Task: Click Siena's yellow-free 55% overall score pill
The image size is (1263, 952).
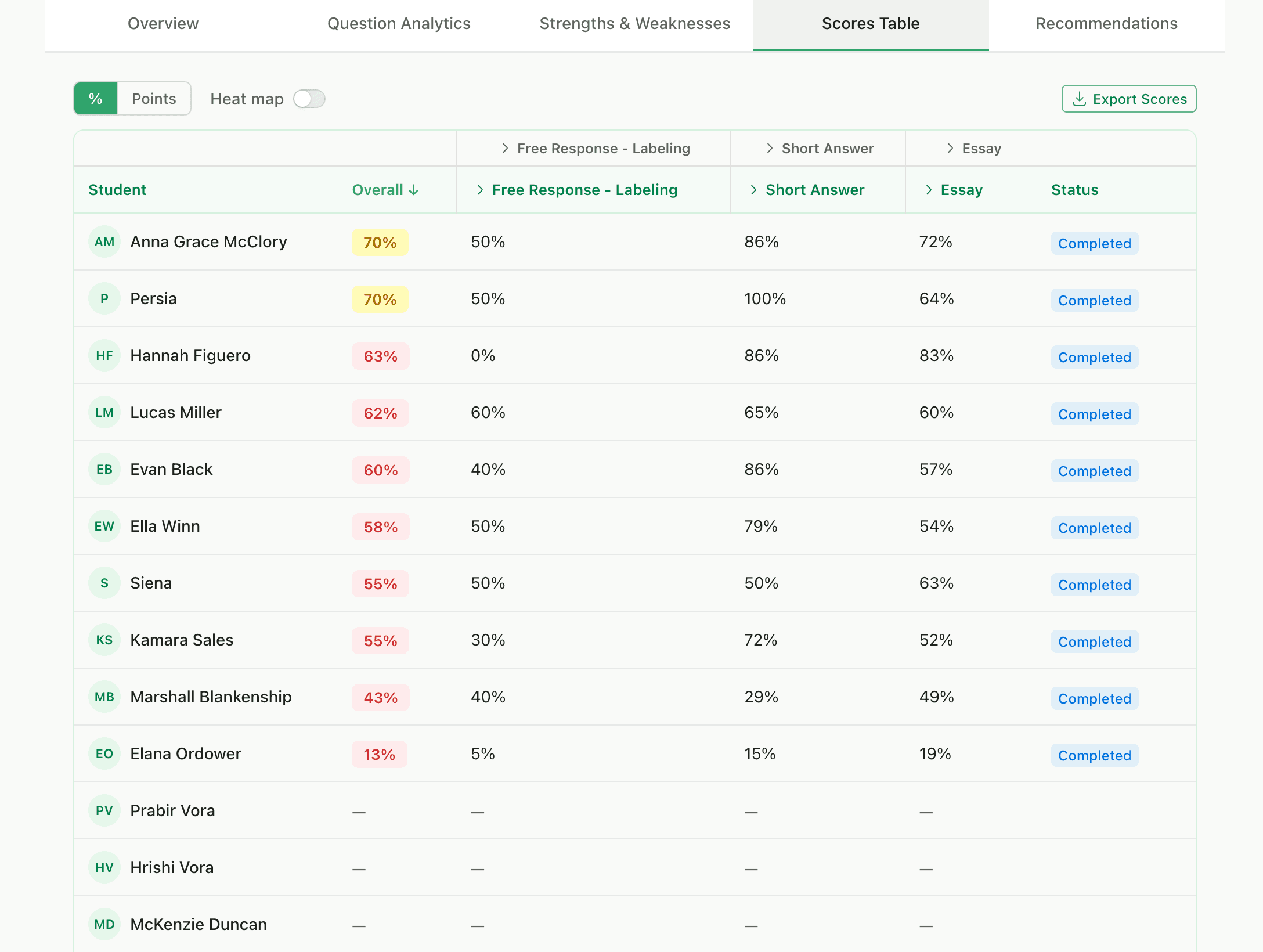Action: click(x=380, y=583)
